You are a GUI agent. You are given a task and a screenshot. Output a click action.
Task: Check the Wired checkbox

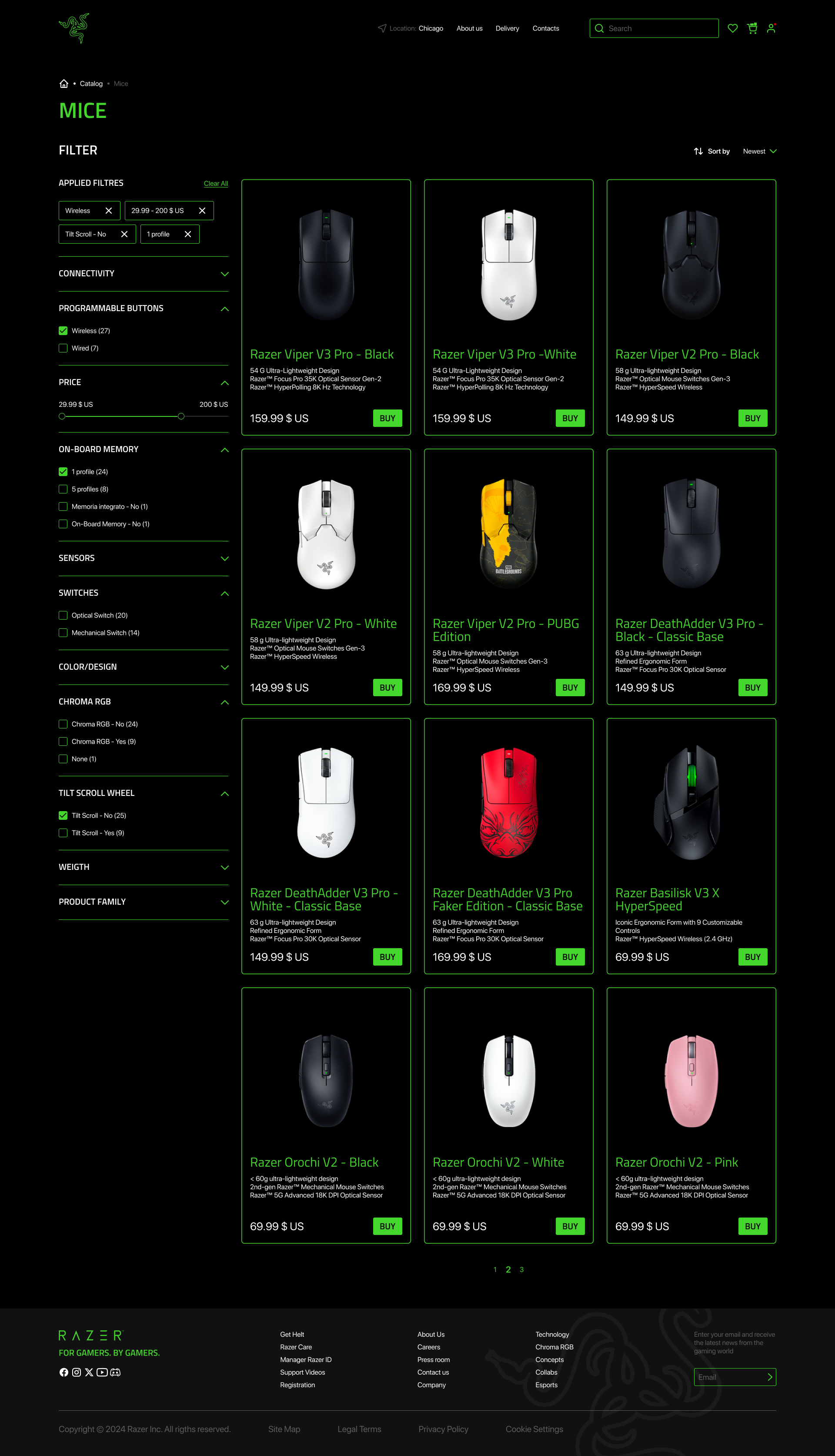(x=63, y=348)
